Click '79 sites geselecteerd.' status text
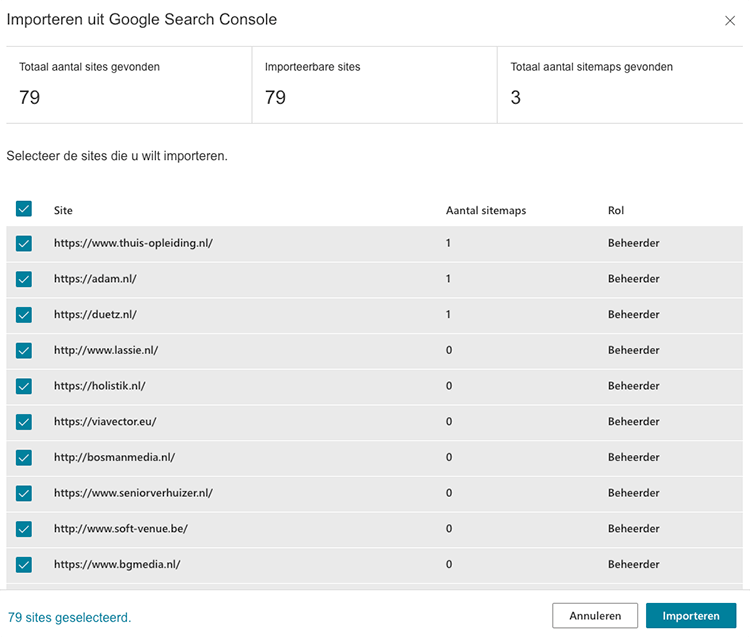Viewport: 750px width, 637px height. pos(69,617)
